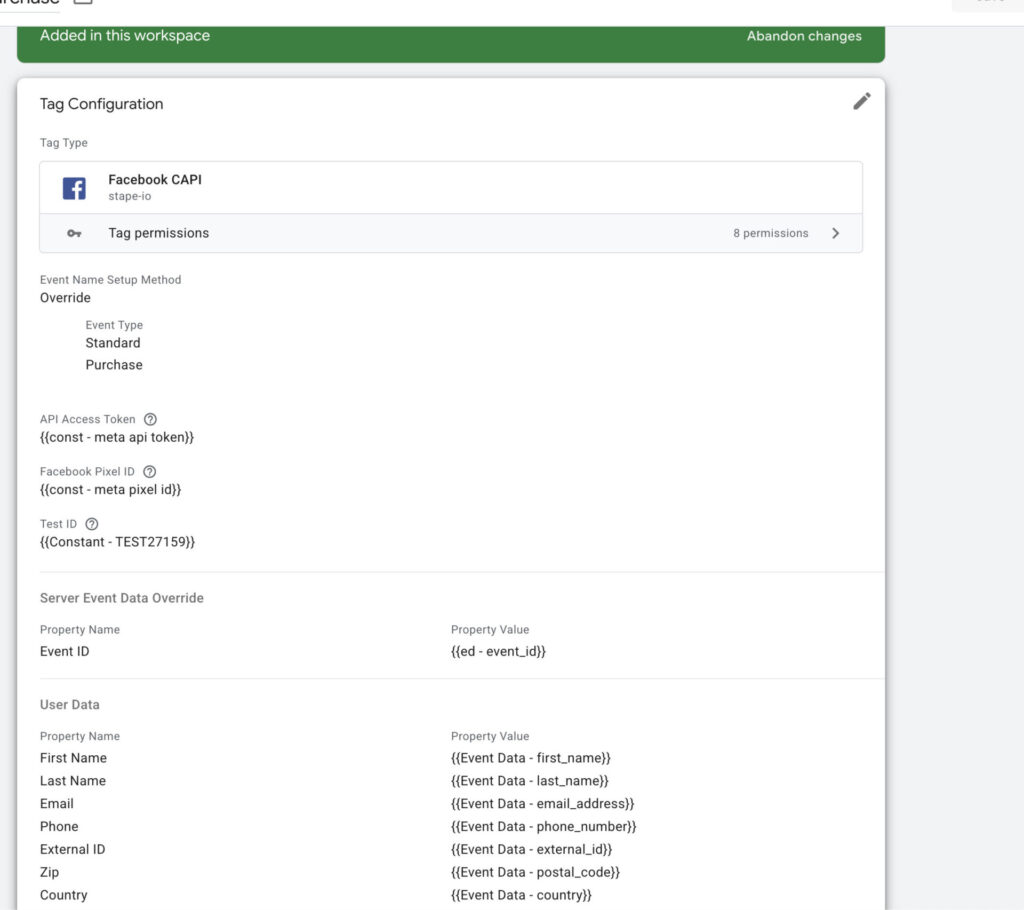Click the pencil edit icon in Tag Configuration
1024x910 pixels.
(x=861, y=101)
